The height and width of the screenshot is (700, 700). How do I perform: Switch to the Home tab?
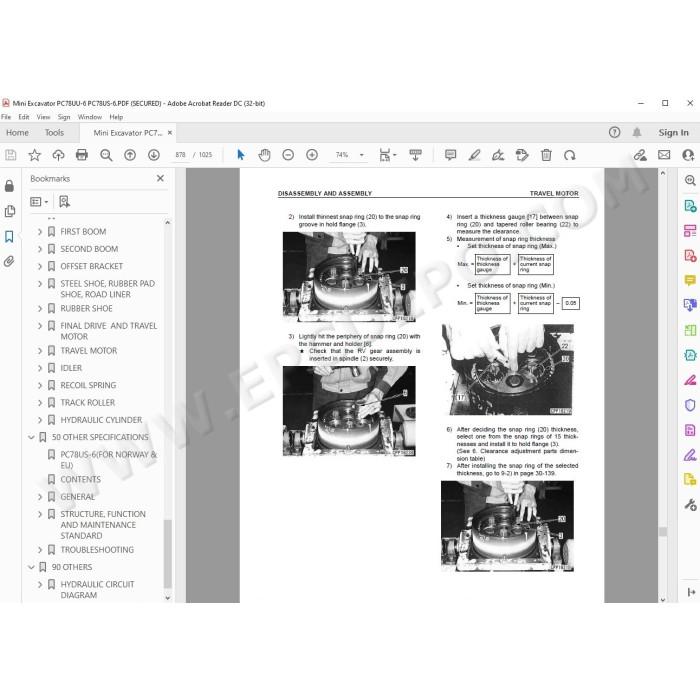(17, 133)
